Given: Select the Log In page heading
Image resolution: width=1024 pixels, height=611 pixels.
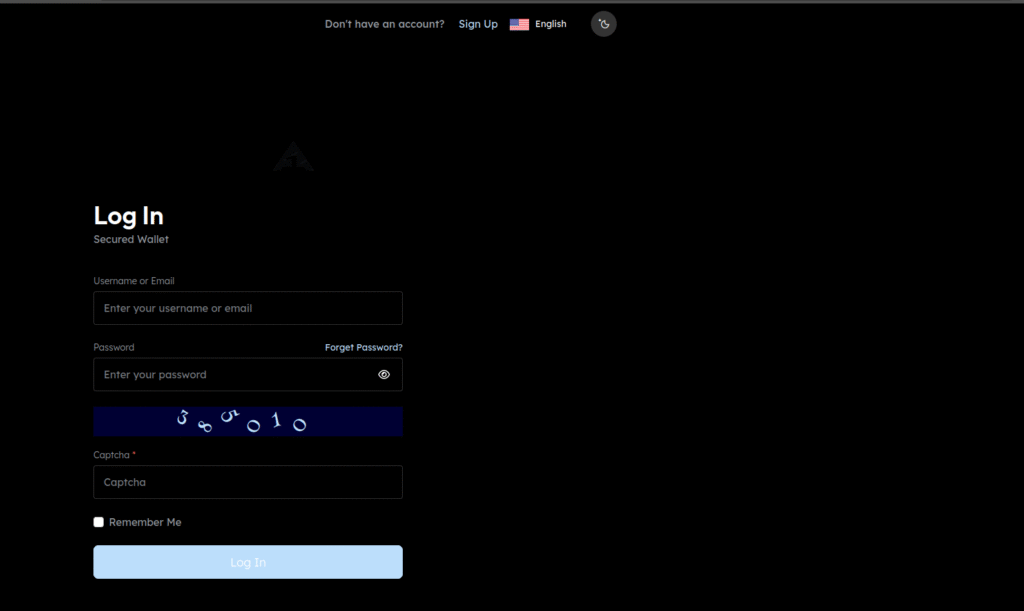Looking at the screenshot, I should click(x=128, y=215).
